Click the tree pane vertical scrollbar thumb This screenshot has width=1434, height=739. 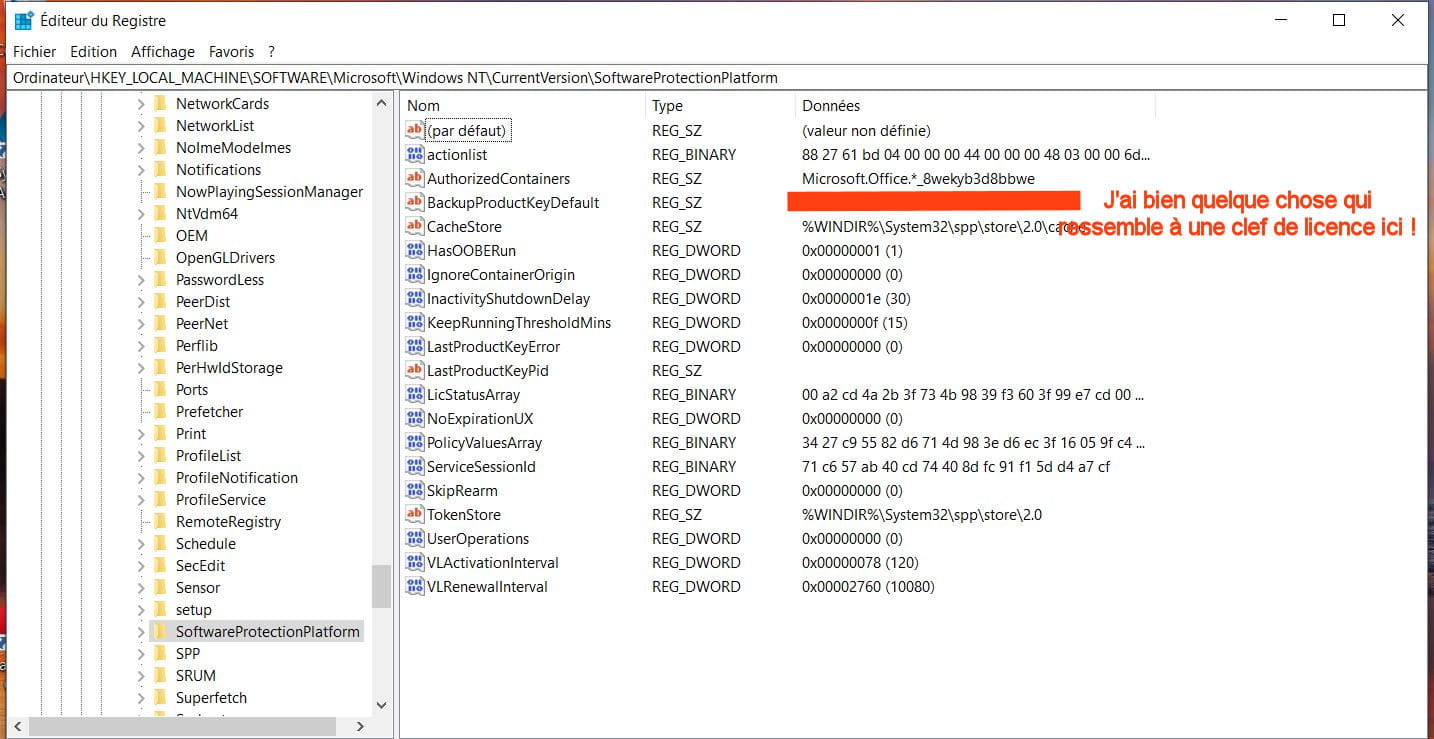(381, 586)
